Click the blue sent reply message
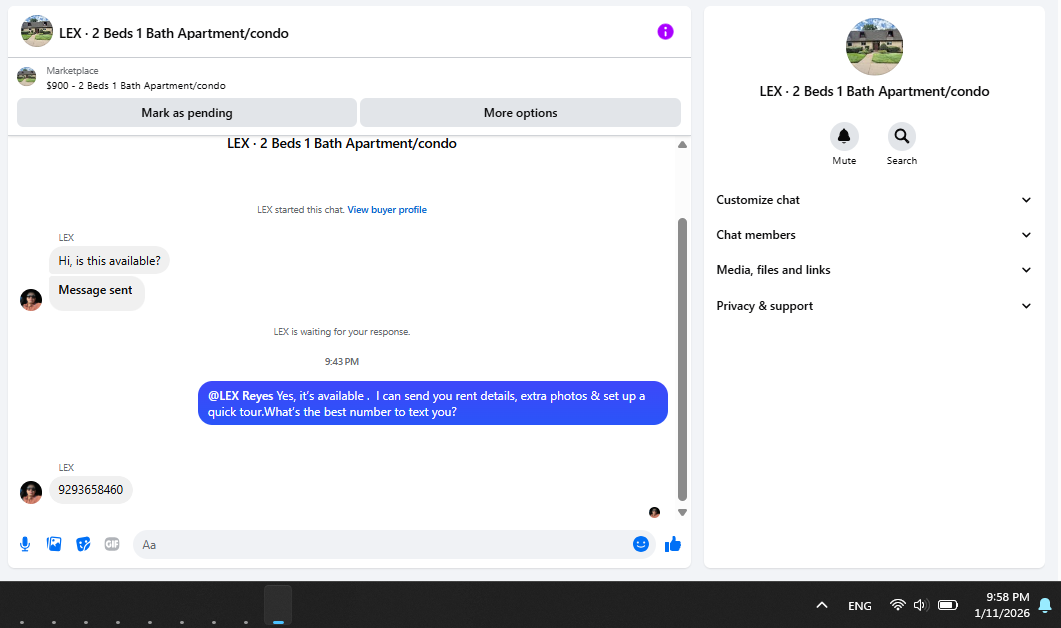 pos(432,403)
